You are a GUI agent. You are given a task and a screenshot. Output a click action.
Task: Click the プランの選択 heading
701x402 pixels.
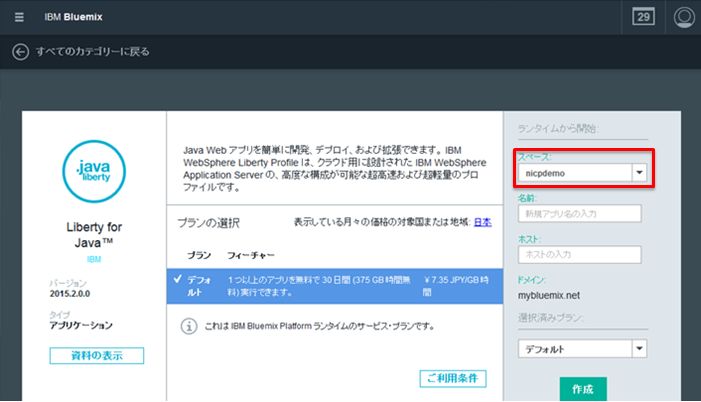208,223
